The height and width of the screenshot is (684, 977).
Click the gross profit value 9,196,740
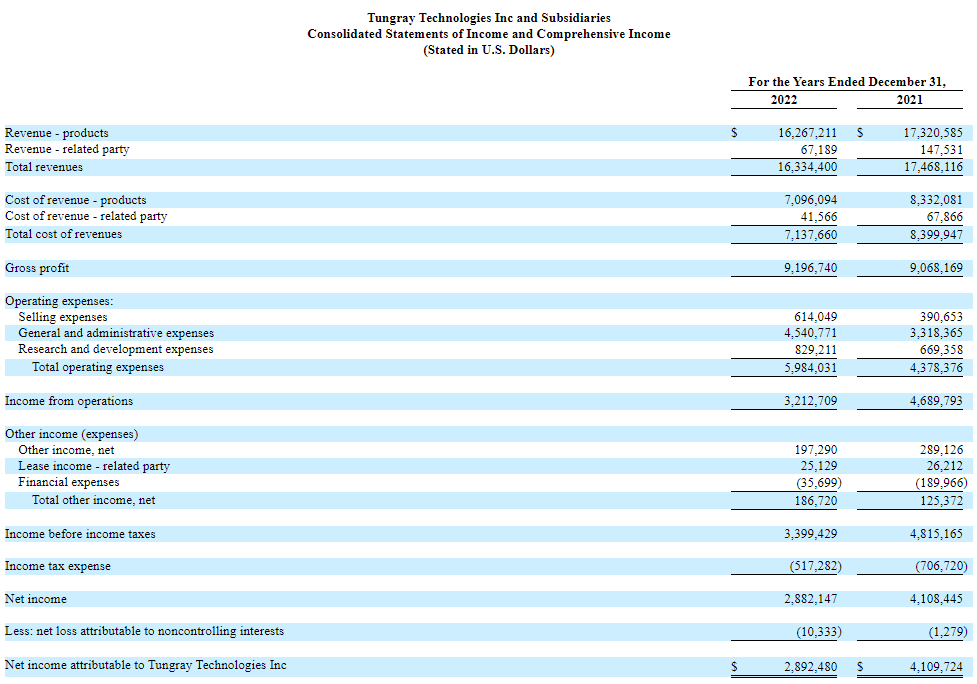click(811, 268)
